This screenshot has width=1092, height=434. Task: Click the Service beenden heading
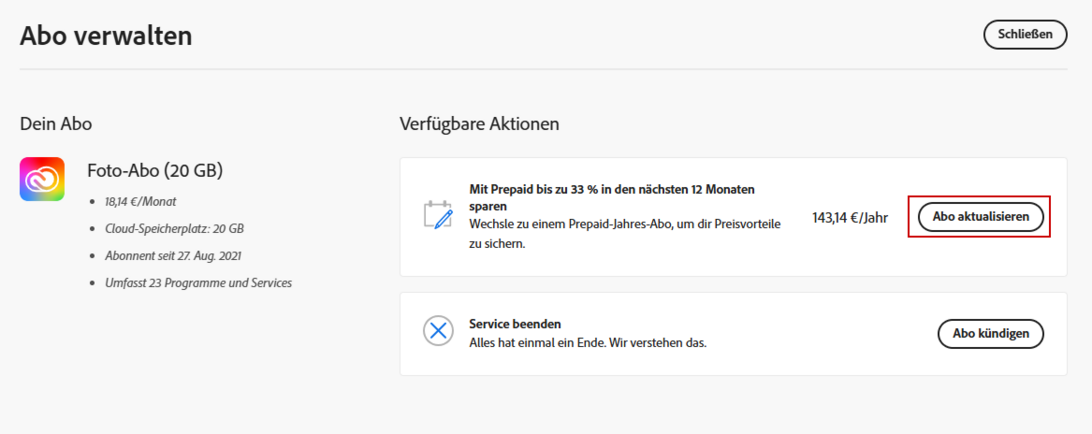[x=515, y=324]
